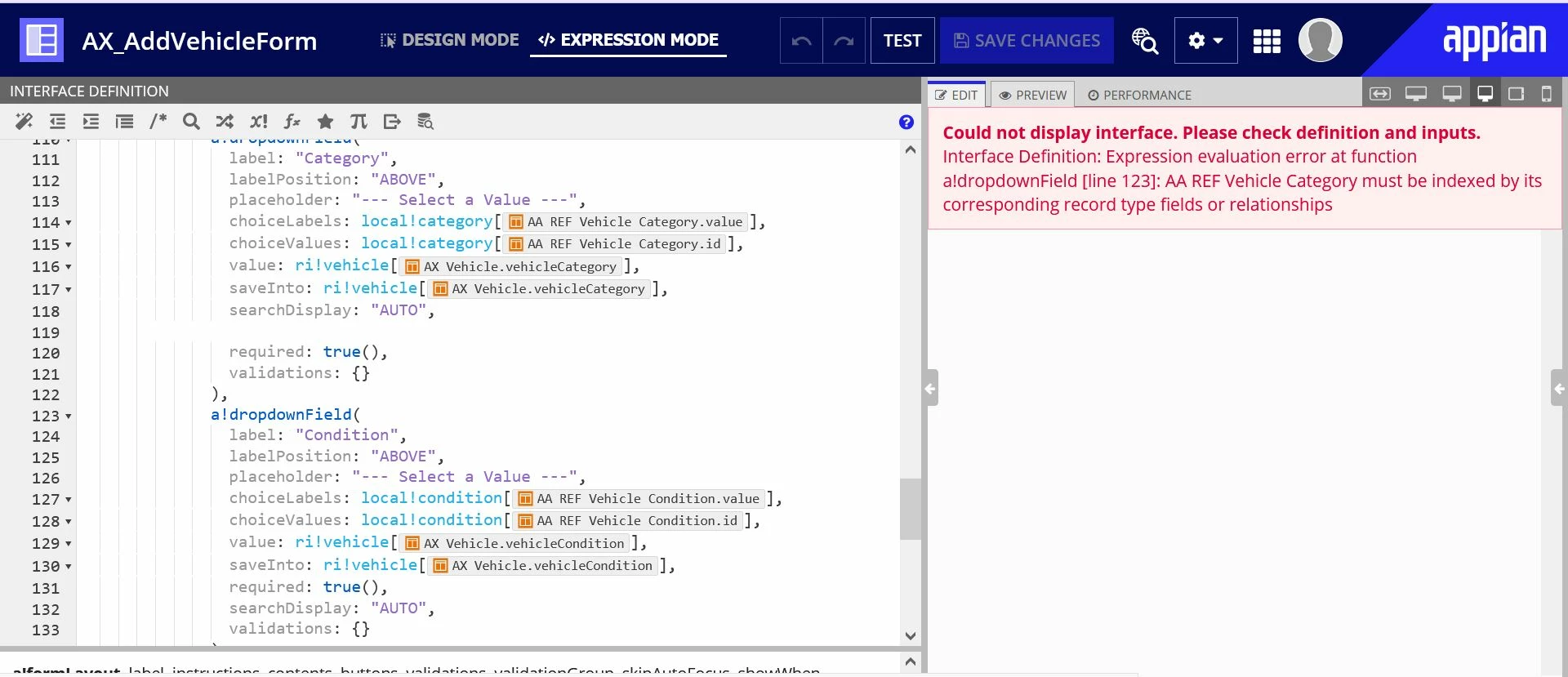This screenshot has height=677, width=1568.
Task: Open the Edit tab
Action: click(956, 95)
